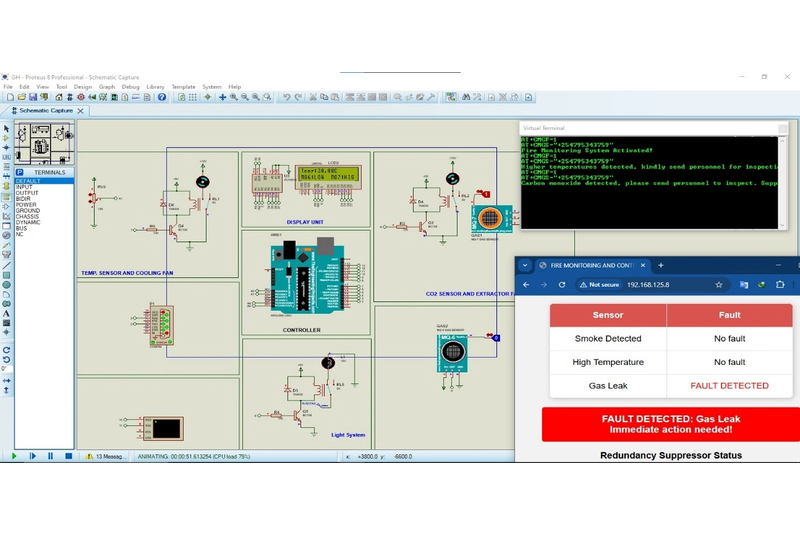Click the Open Project folder icon
800x535 pixels.
click(x=21, y=97)
